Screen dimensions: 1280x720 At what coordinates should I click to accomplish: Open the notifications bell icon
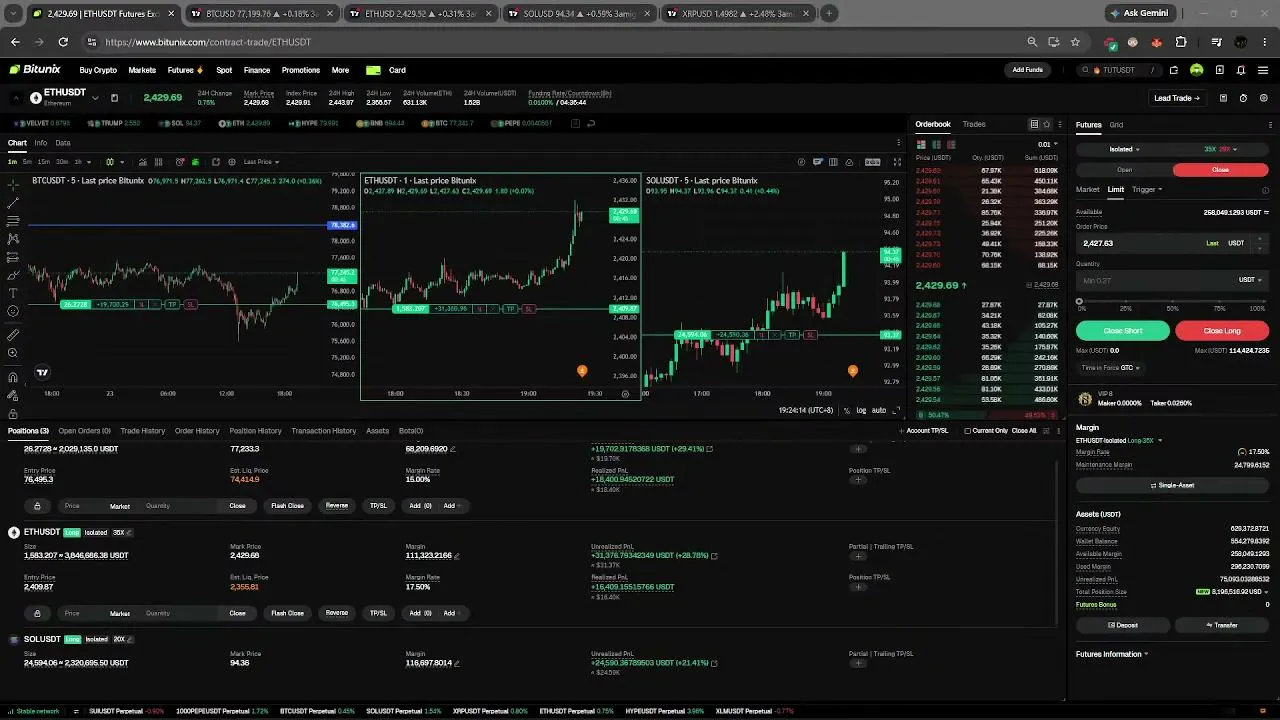(1241, 70)
